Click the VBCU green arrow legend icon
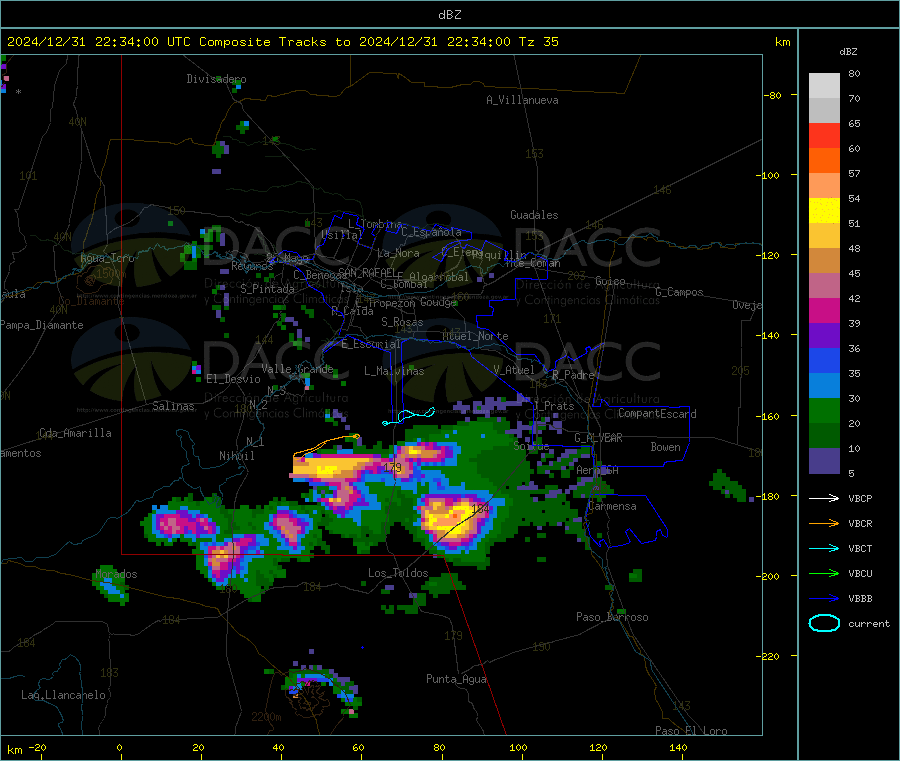 coord(824,573)
